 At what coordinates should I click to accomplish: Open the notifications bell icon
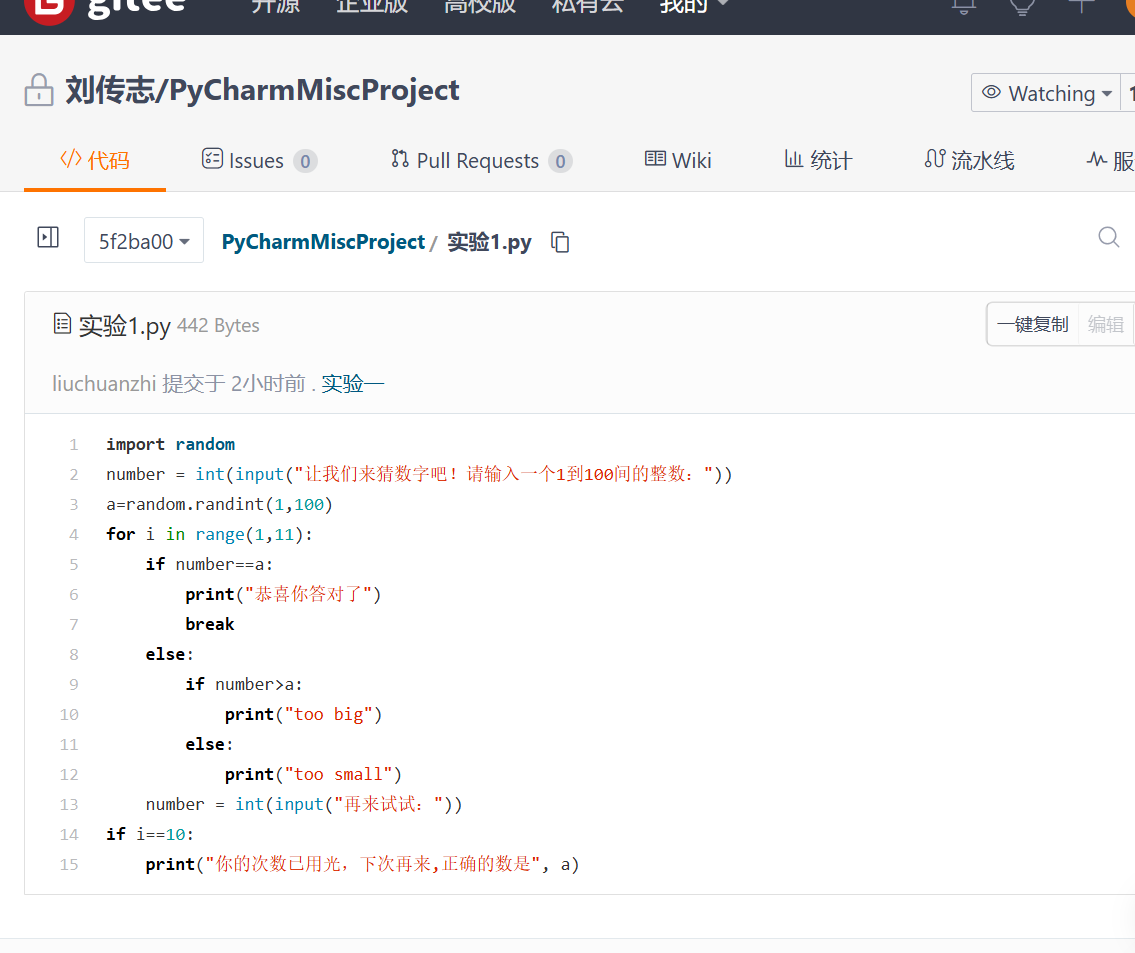pos(964,6)
